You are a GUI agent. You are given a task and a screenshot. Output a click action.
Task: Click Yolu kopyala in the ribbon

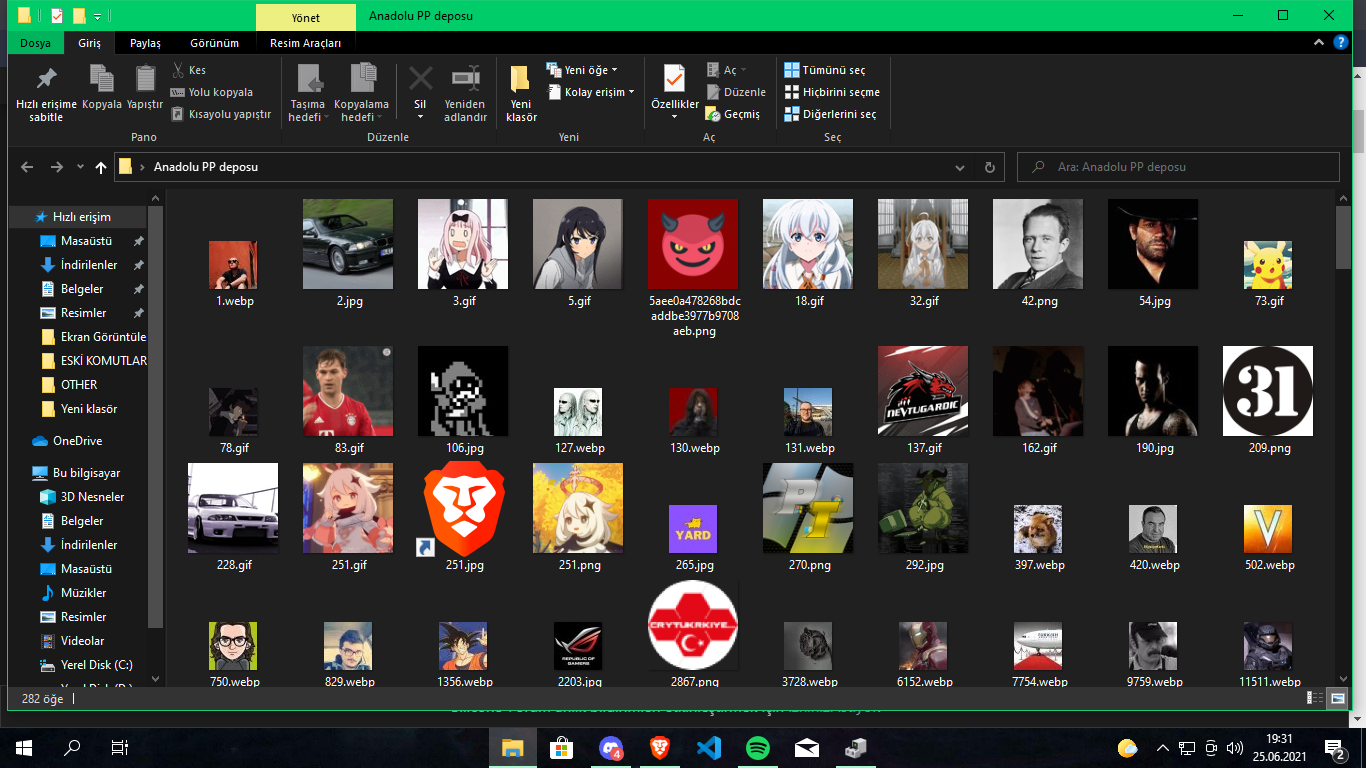point(211,92)
